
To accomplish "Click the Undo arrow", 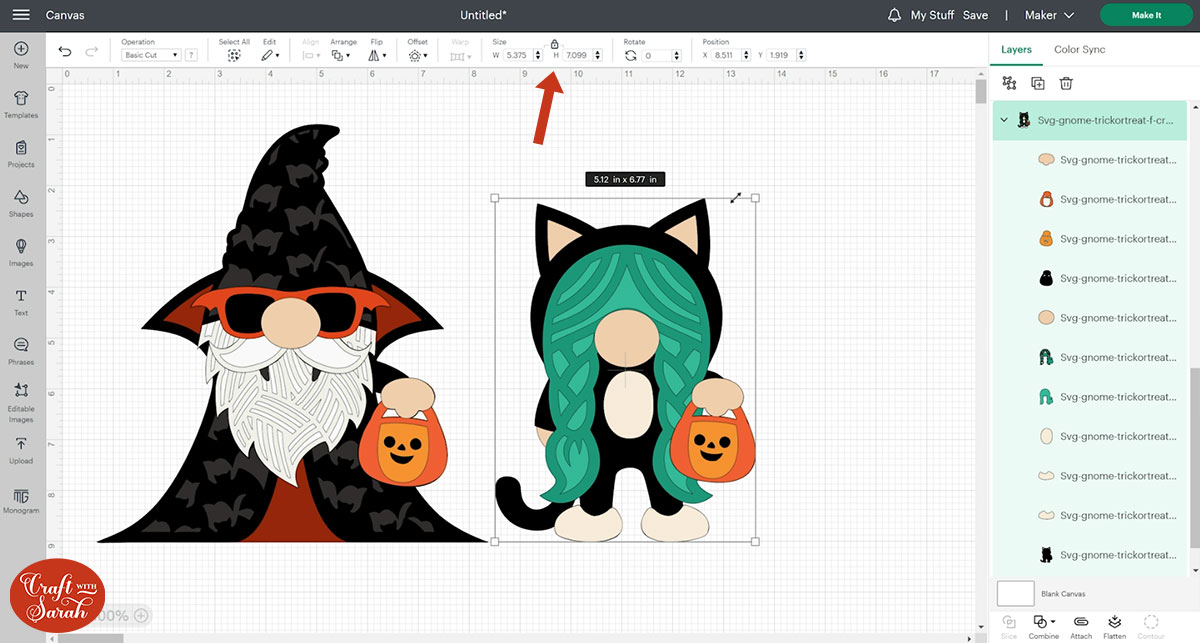I will [x=65, y=52].
